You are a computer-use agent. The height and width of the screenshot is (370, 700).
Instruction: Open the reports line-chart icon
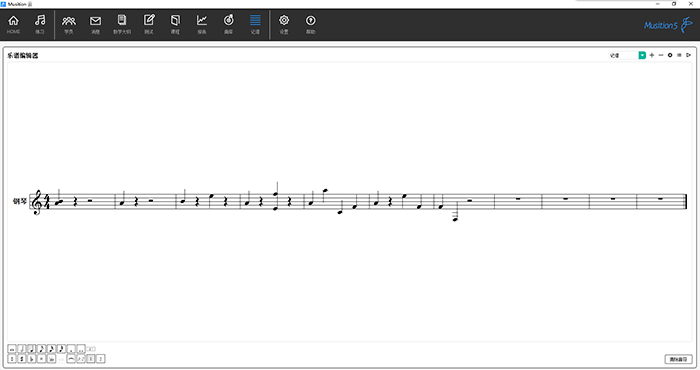coord(202,24)
